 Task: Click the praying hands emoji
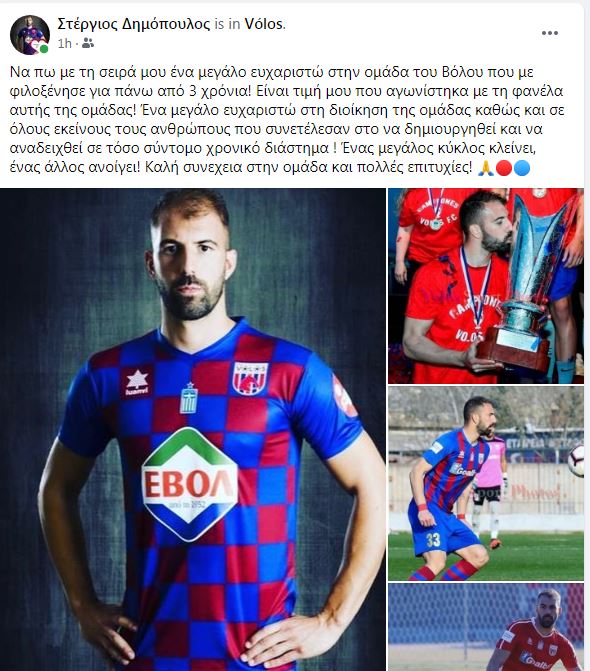[486, 168]
